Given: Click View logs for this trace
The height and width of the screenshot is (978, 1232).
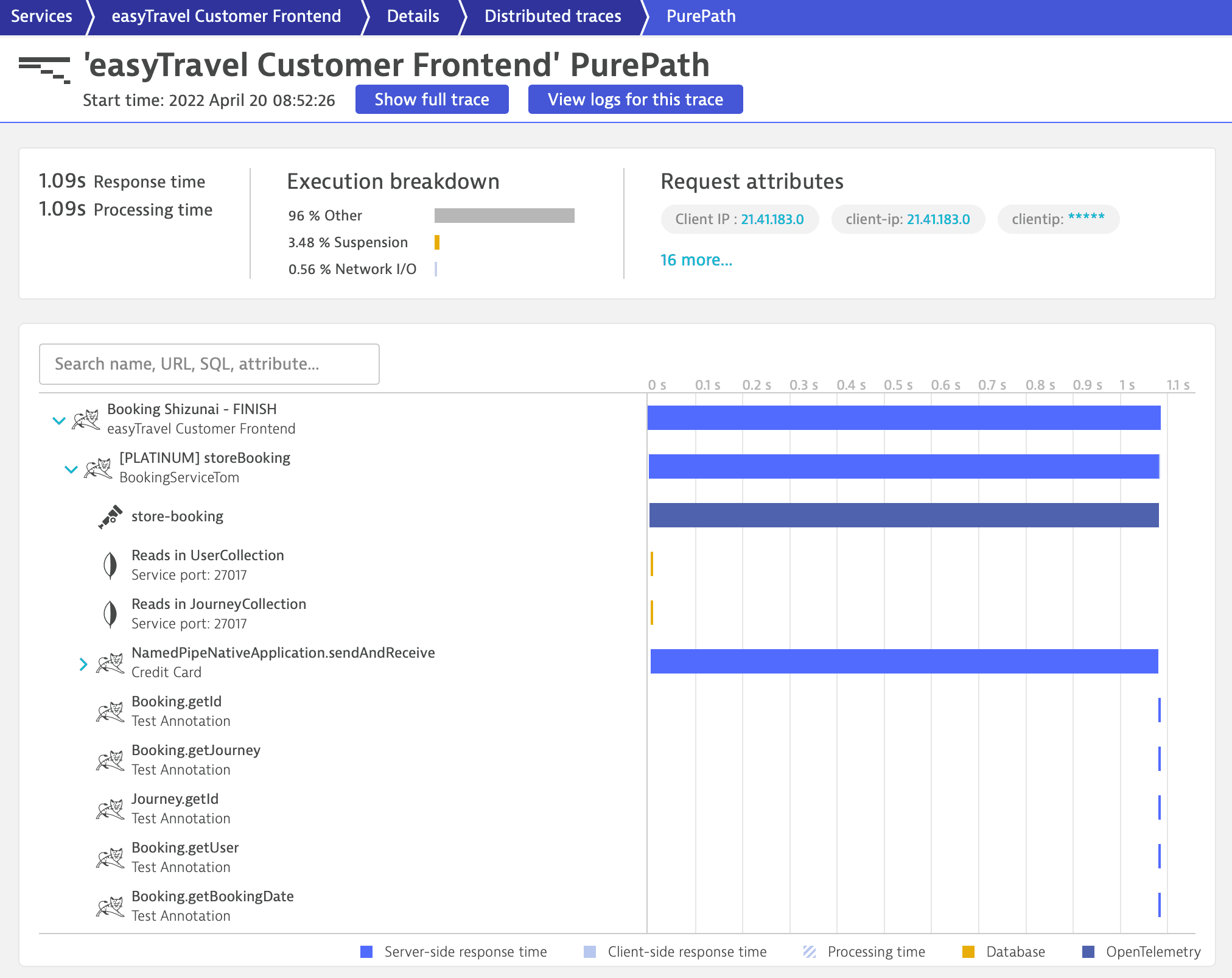Looking at the screenshot, I should 635,99.
